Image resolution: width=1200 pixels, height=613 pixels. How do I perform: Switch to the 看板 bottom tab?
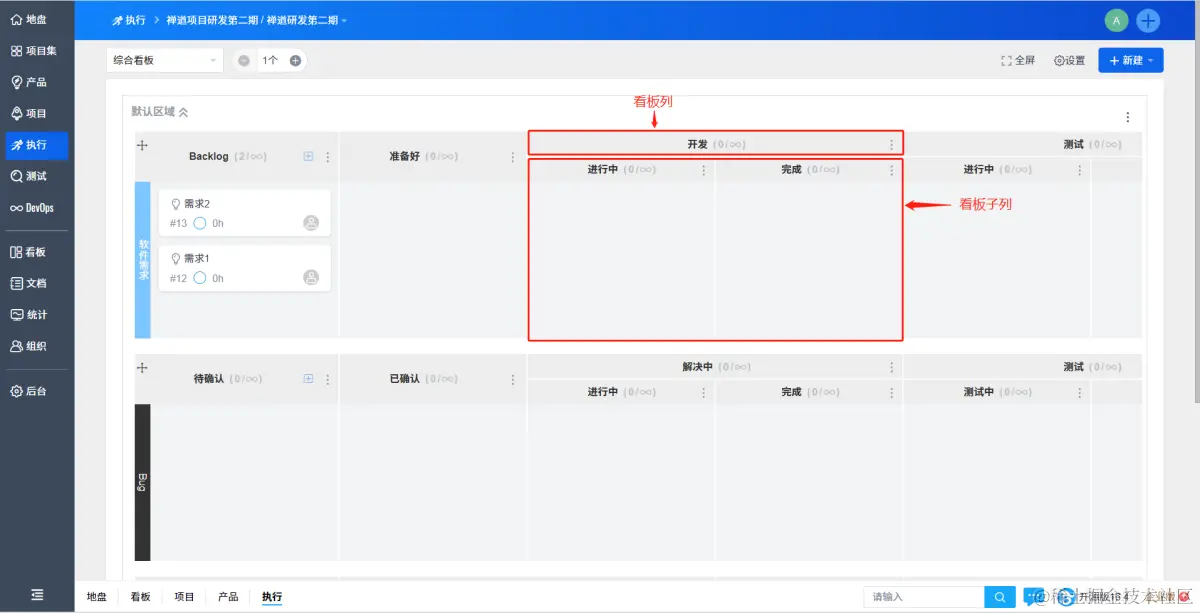click(x=140, y=597)
